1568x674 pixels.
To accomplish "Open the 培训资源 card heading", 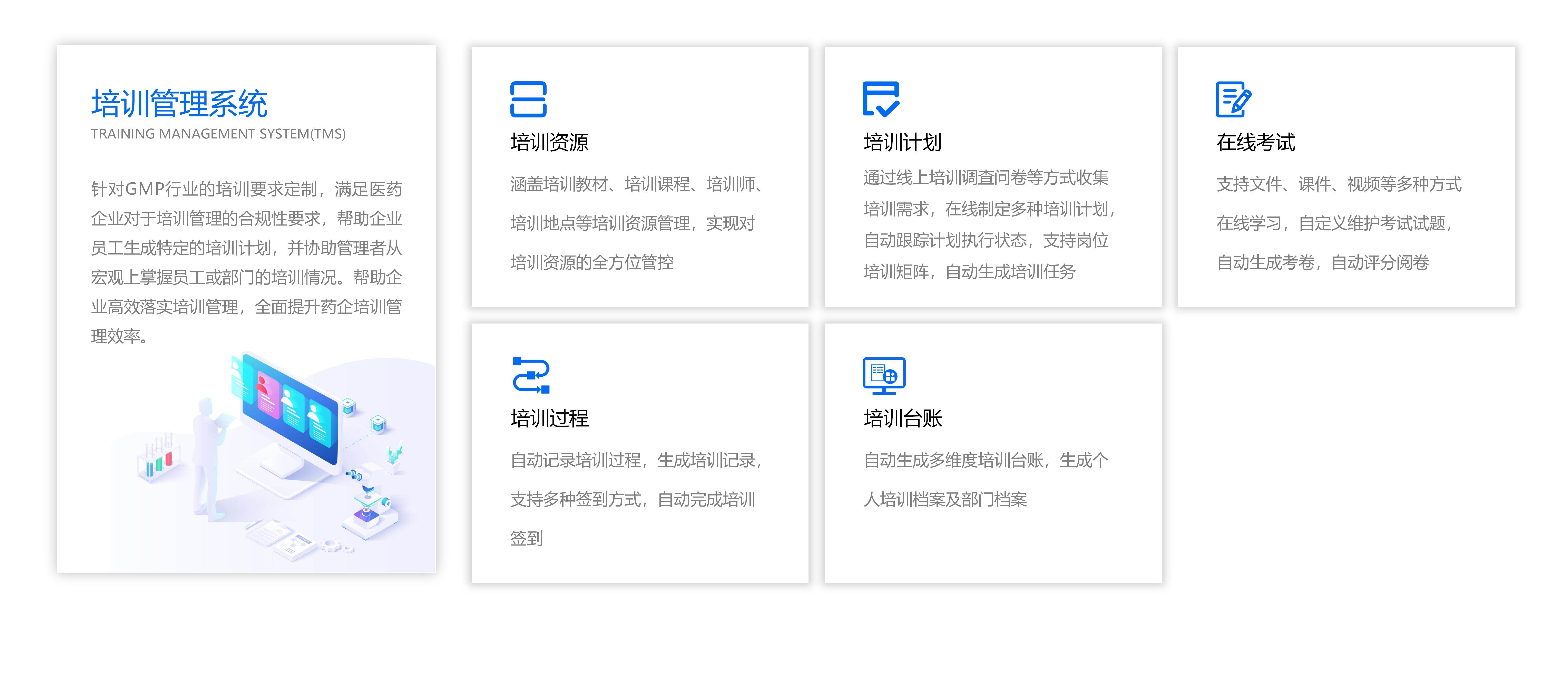I will pos(550,143).
